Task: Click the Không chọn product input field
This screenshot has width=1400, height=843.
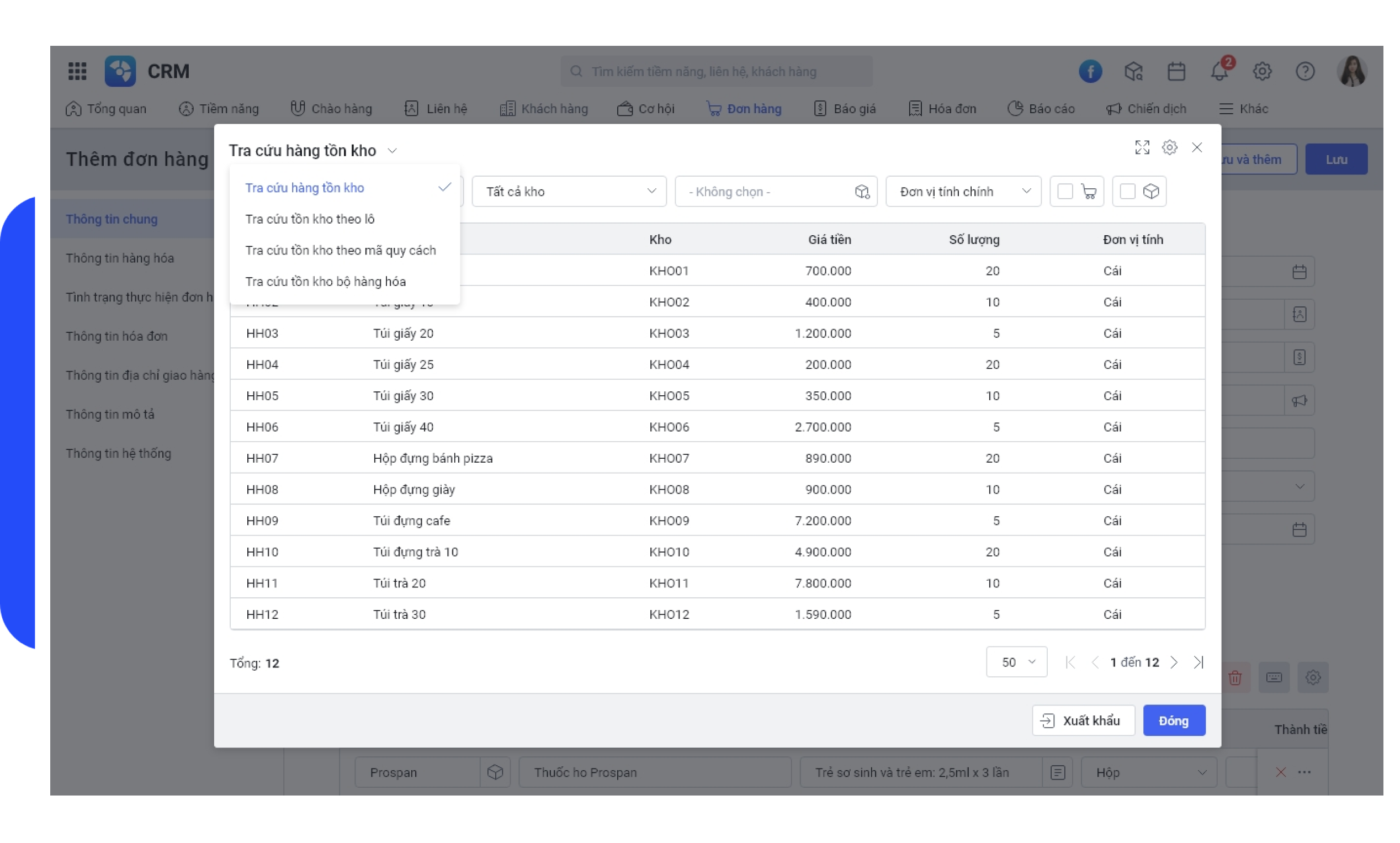Action: pos(775,192)
